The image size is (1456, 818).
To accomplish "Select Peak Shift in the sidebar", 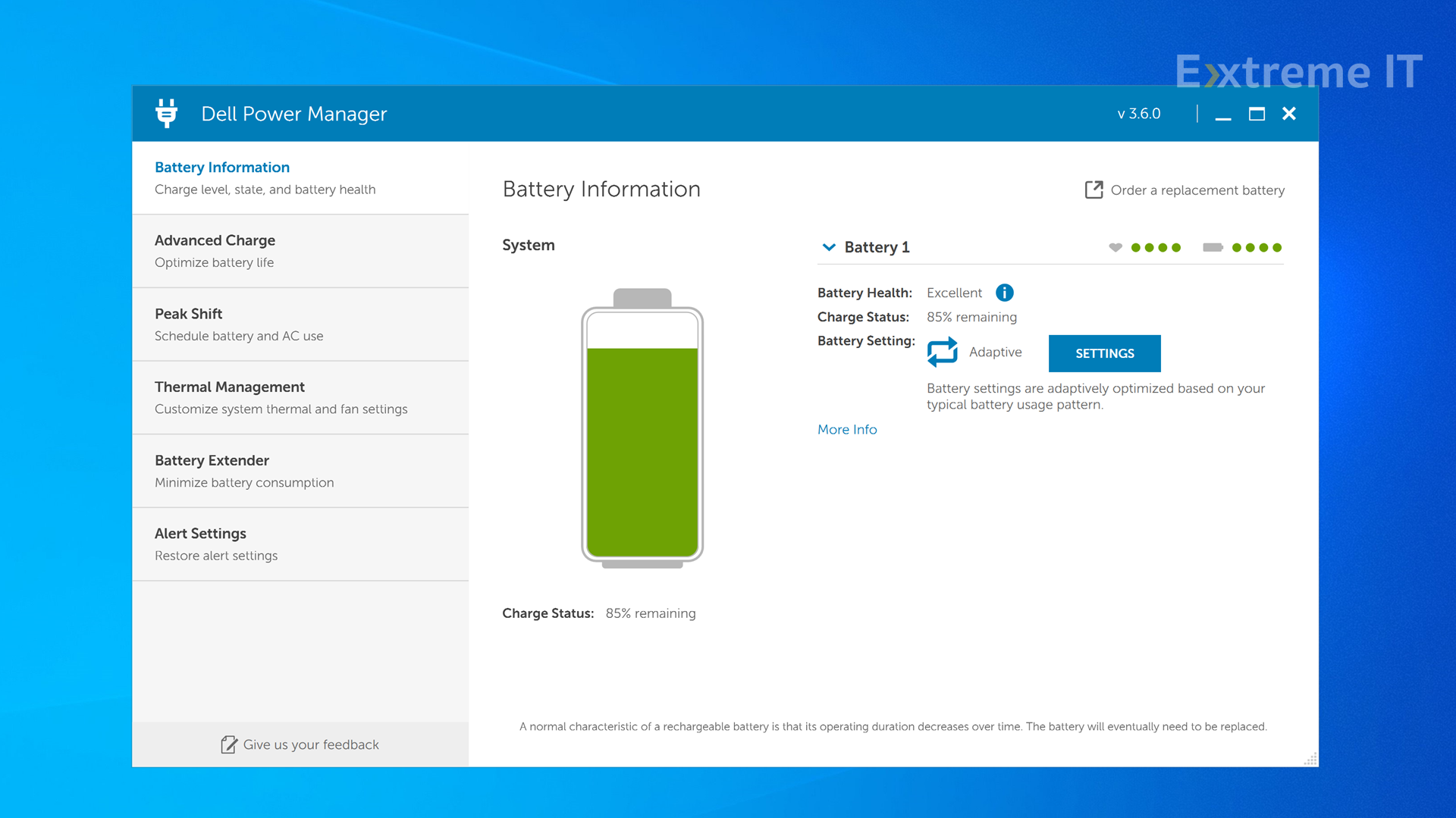I will tap(300, 324).
